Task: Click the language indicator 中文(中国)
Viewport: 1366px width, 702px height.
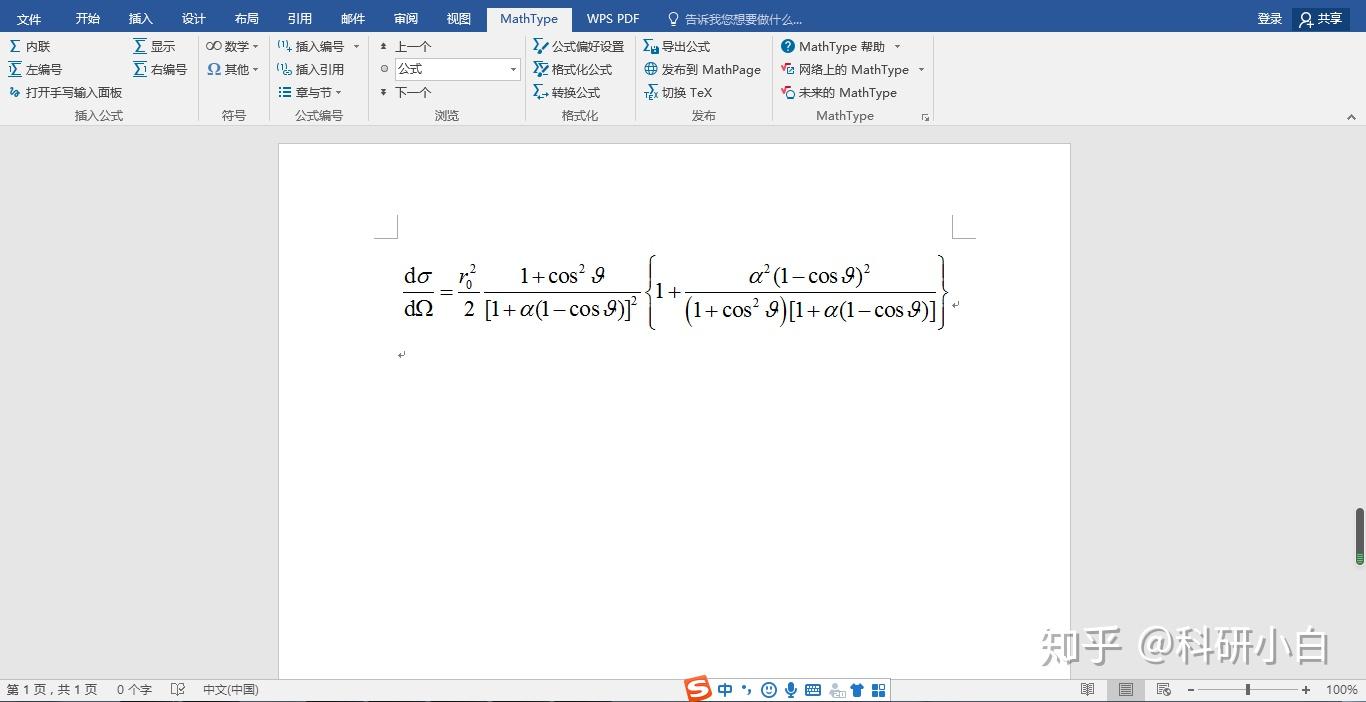Action: (231, 689)
